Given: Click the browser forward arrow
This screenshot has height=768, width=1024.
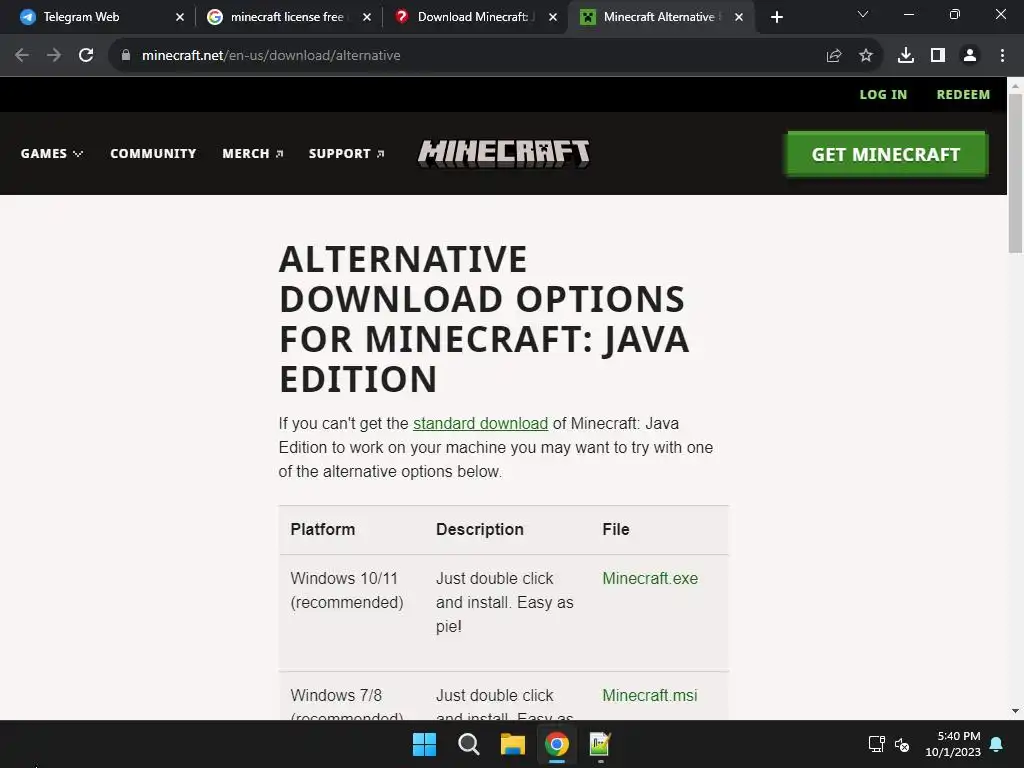Looking at the screenshot, I should pos(54,56).
